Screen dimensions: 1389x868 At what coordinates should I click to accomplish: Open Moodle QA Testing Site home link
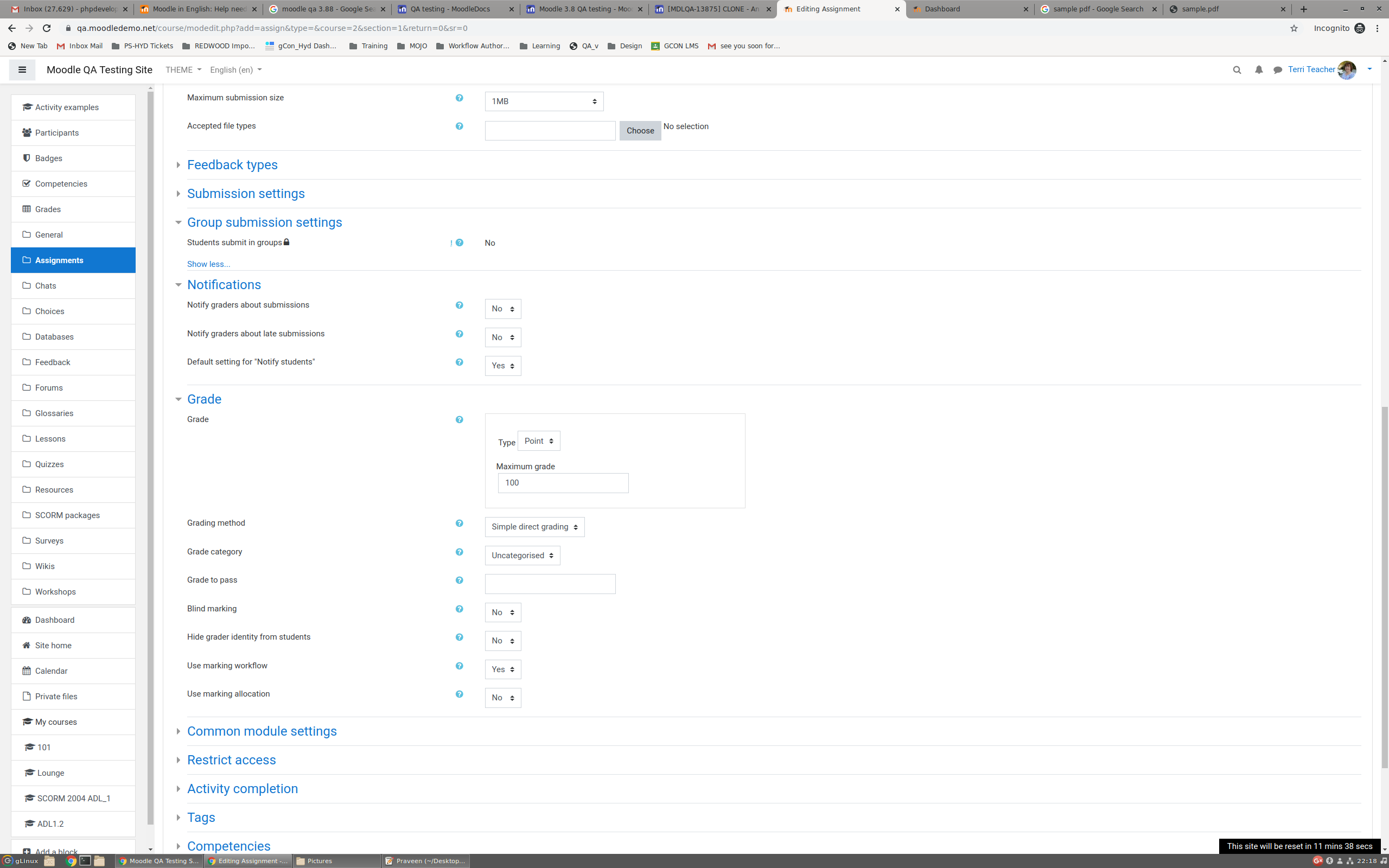click(x=99, y=70)
